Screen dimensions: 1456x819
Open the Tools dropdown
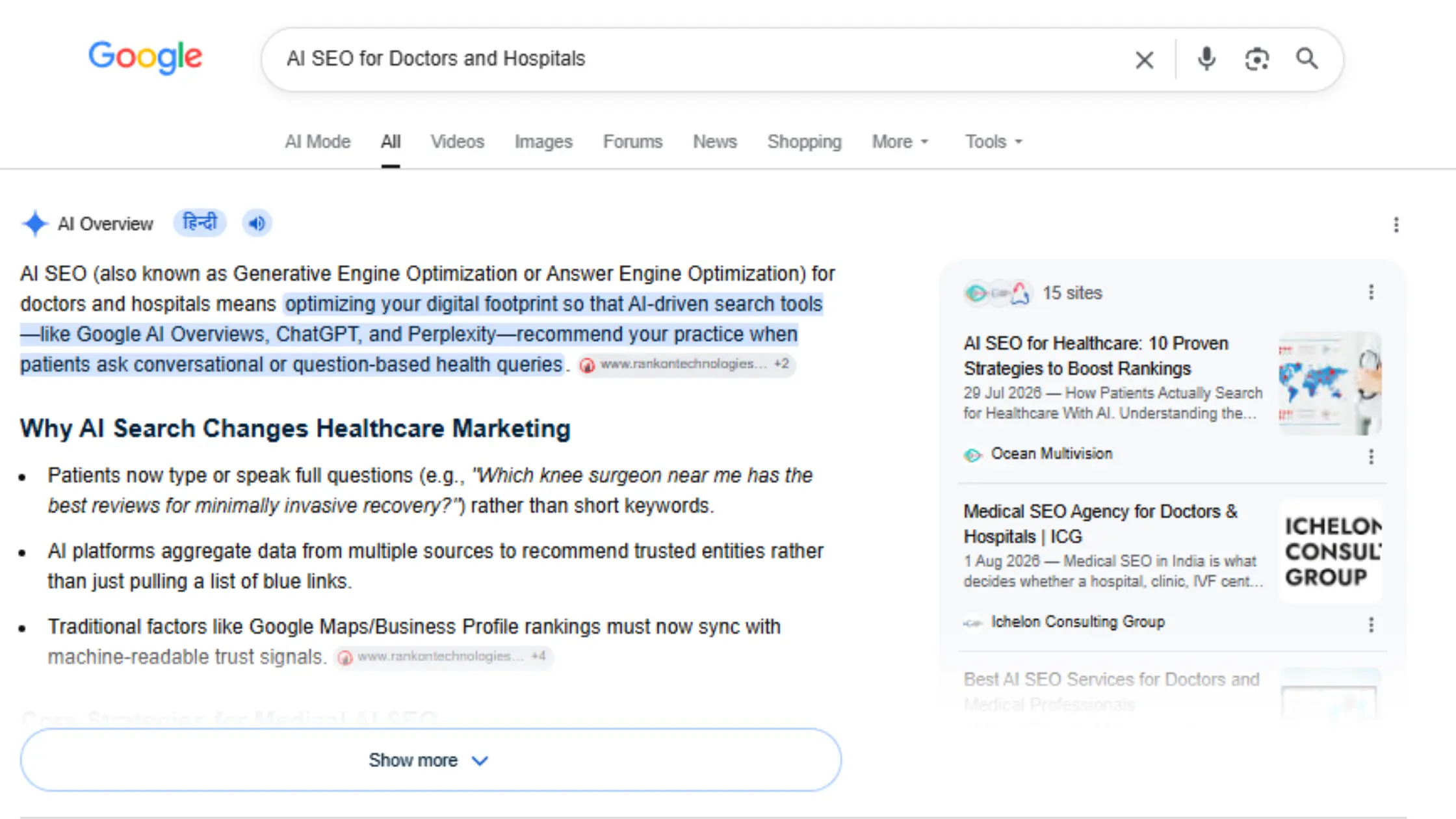pyautogui.click(x=994, y=142)
